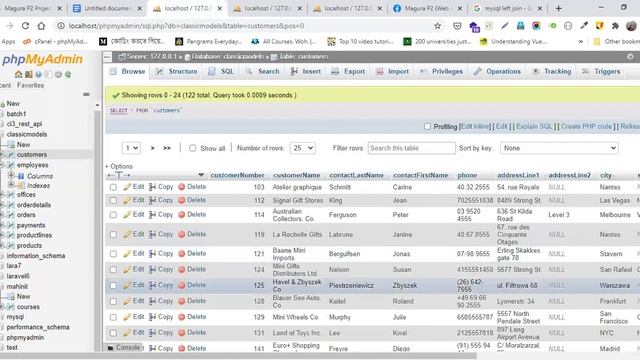640x360 pixels.
Task: Open the Console panel at bottom
Action: click(x=124, y=348)
